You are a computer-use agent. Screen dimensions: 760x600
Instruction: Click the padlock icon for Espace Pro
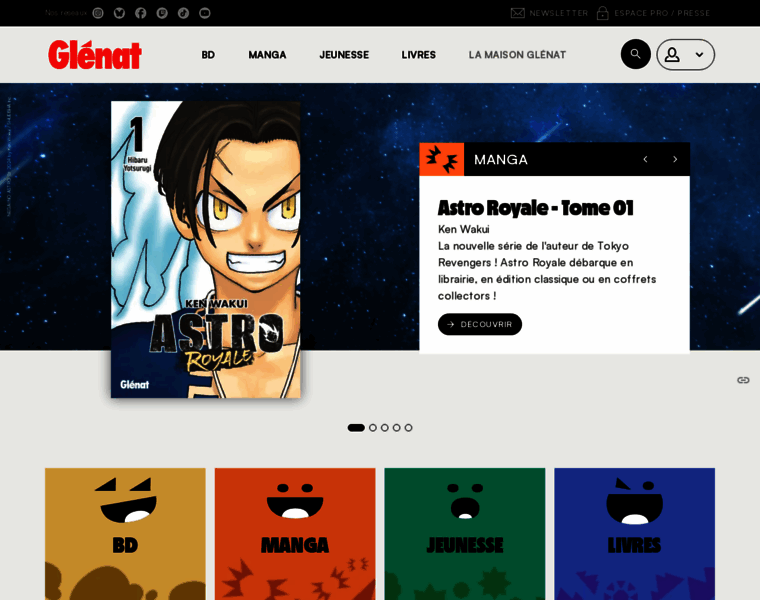pos(602,13)
